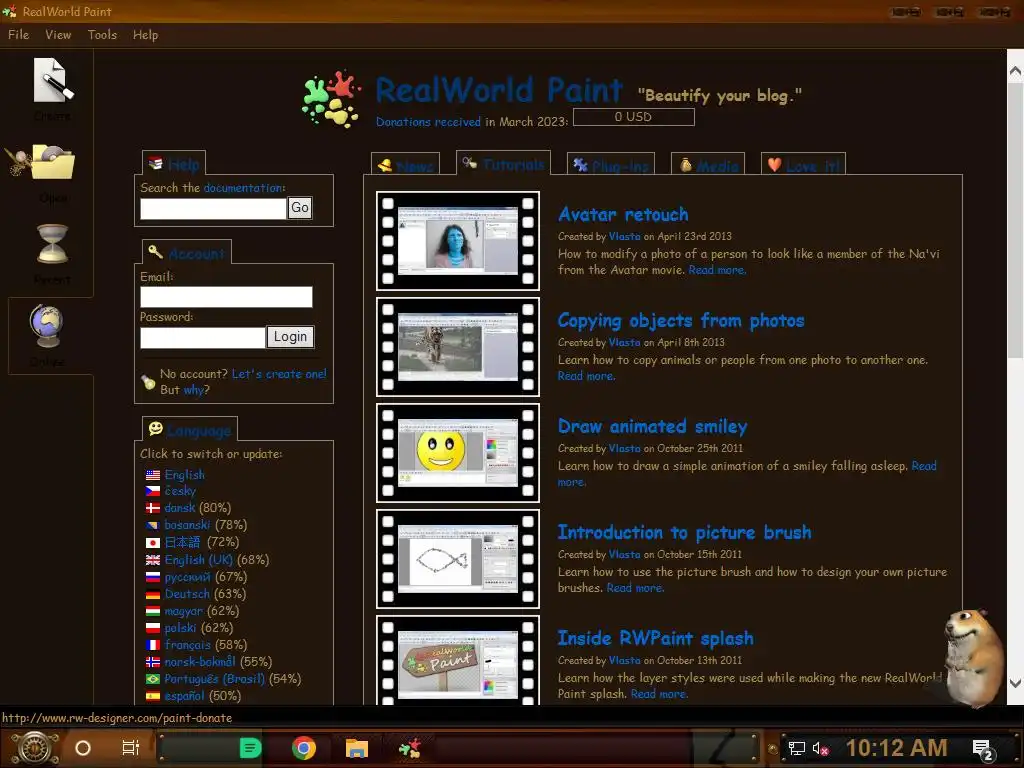
Task: Click the Open folder sidebar icon
Action: click(x=53, y=161)
